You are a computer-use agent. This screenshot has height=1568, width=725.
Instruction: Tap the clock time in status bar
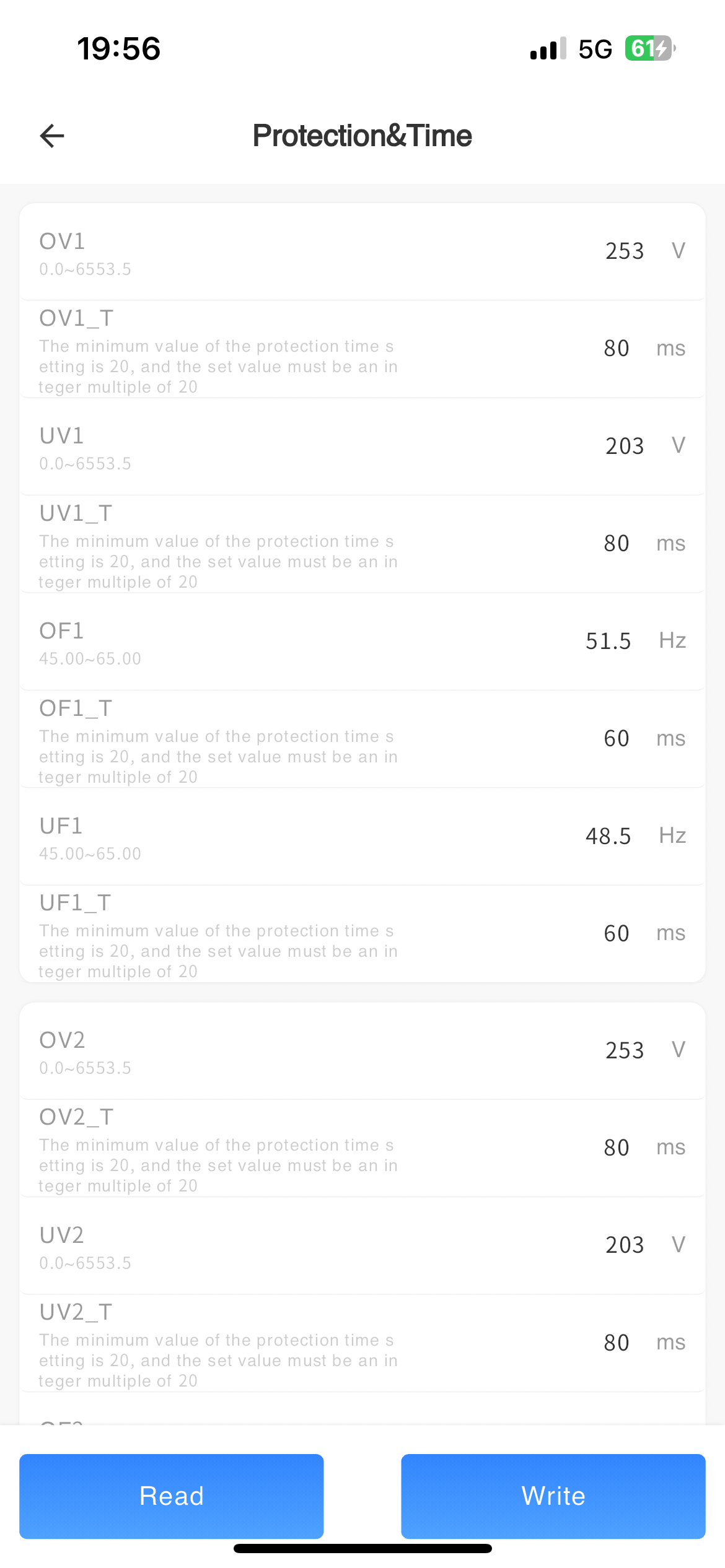click(118, 48)
